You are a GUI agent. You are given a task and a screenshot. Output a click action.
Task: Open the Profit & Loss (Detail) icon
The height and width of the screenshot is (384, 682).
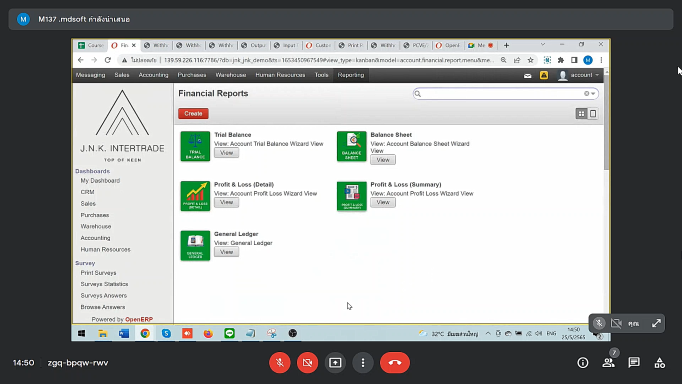(x=195, y=196)
